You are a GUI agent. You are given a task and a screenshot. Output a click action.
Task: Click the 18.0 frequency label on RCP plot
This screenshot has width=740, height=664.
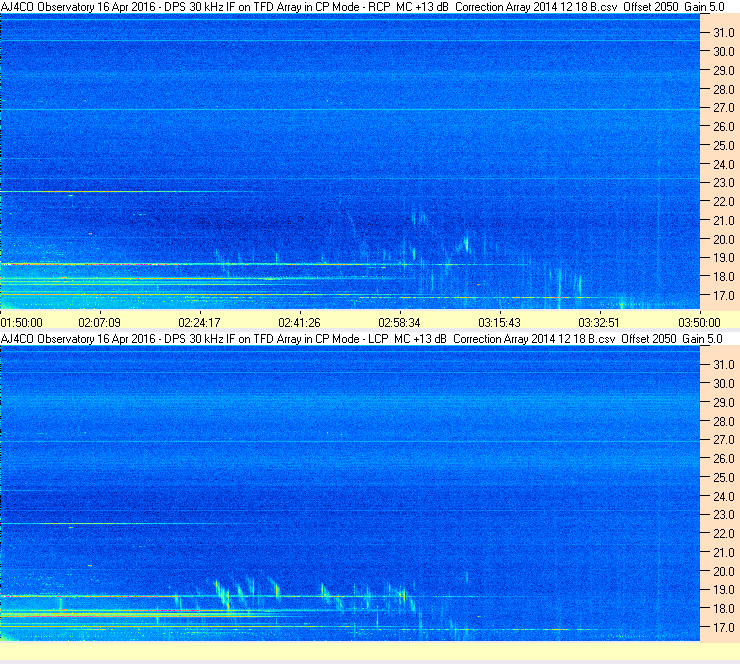click(x=724, y=277)
